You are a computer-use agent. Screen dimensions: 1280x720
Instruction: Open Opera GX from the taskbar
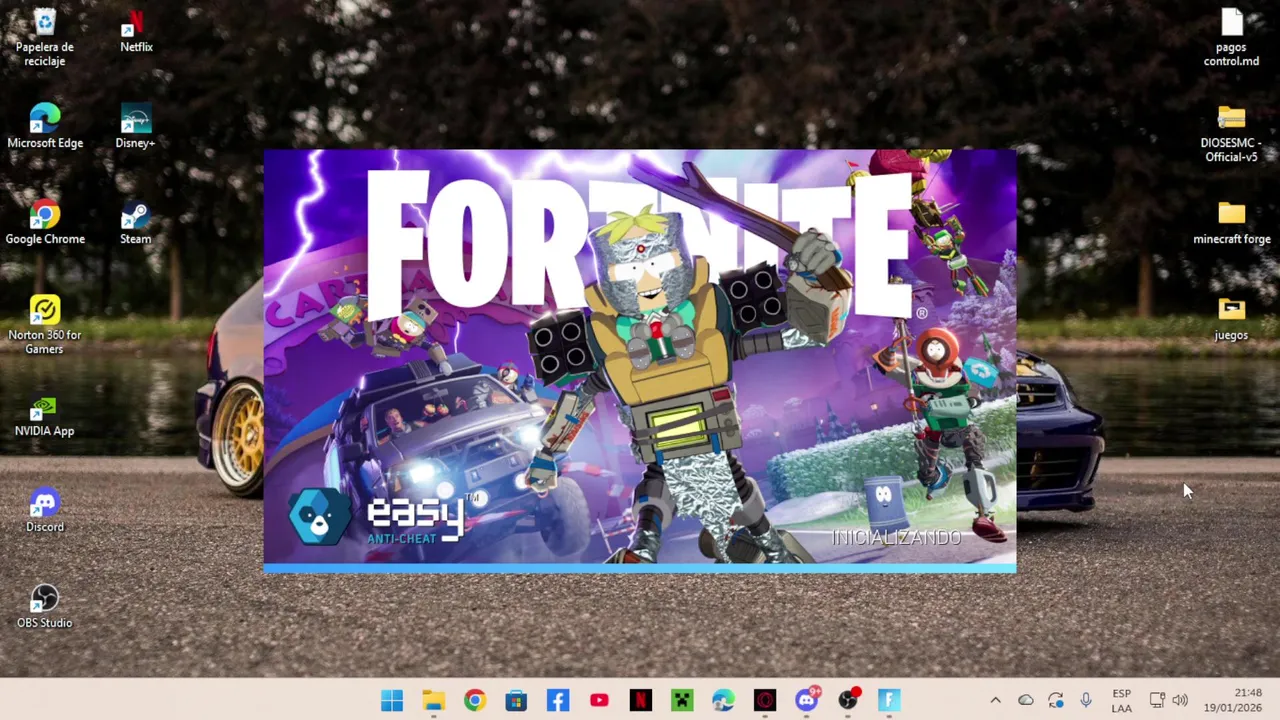[x=765, y=700]
